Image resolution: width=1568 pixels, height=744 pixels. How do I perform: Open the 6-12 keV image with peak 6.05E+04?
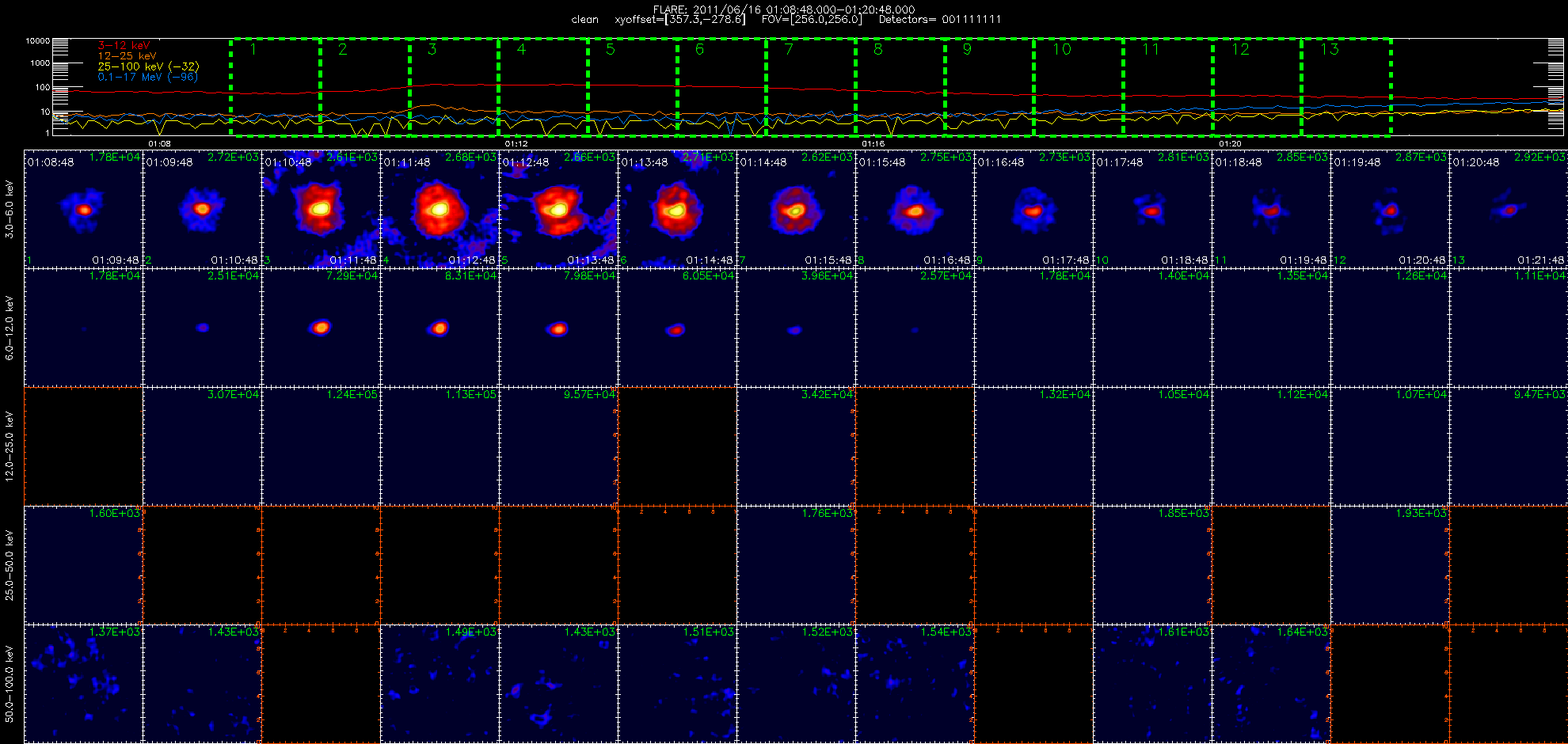[677, 328]
